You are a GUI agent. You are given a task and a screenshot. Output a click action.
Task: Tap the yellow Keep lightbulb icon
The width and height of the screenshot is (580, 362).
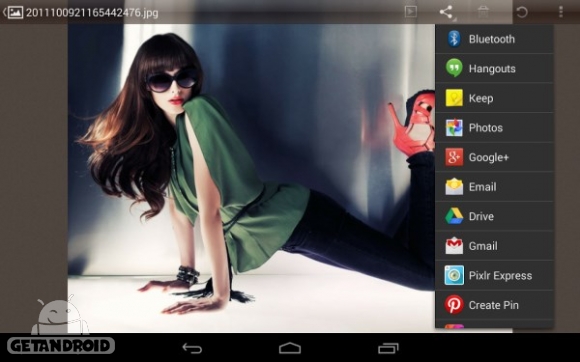click(x=454, y=98)
